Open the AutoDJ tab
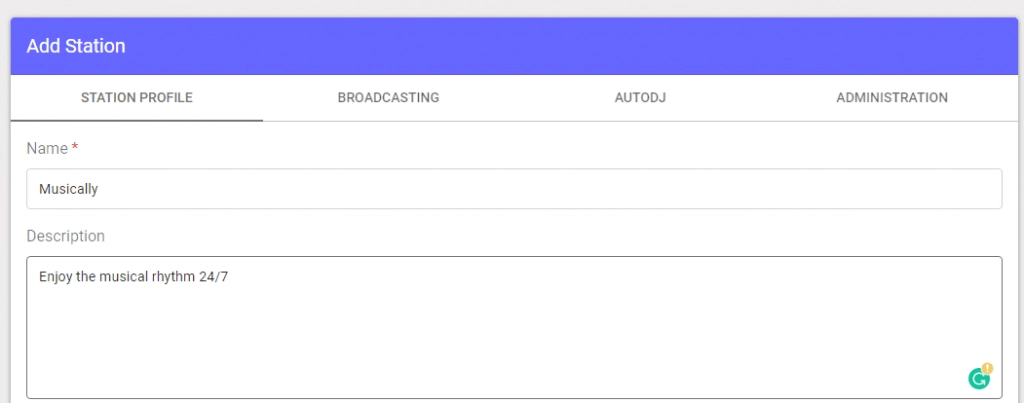The height and width of the screenshot is (403, 1024). 640,98
